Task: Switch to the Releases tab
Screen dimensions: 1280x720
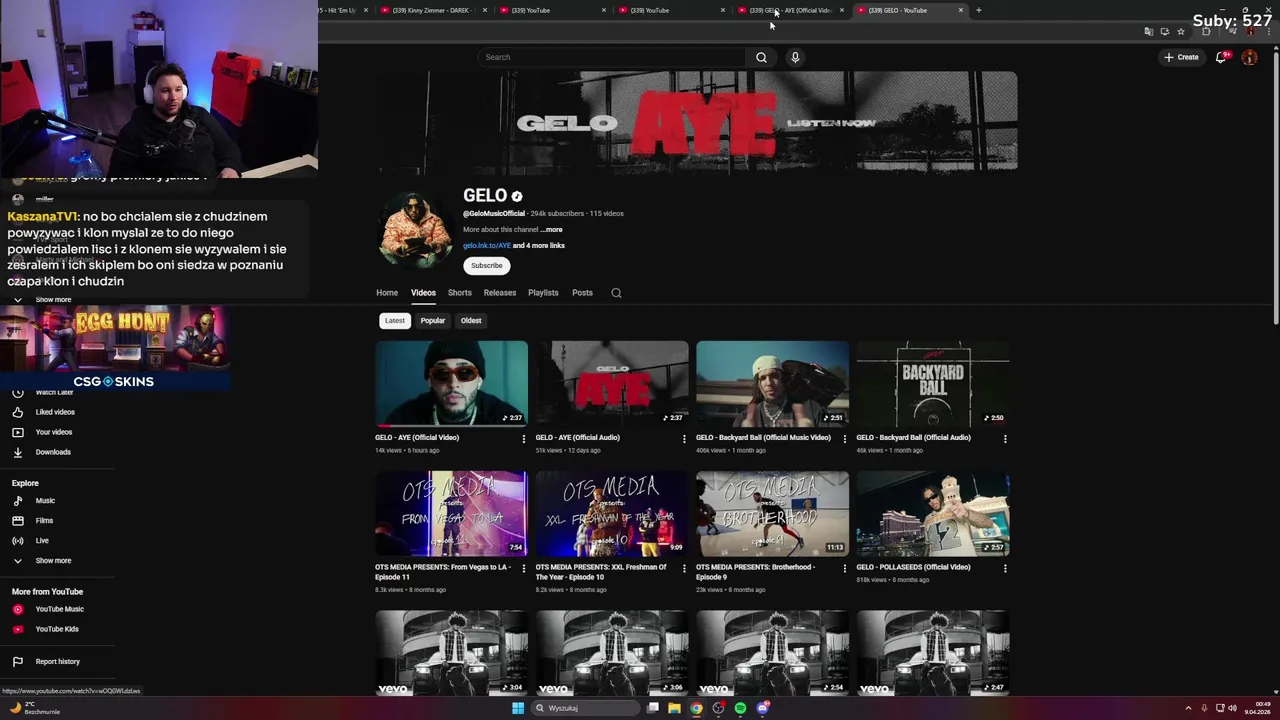Action: pyautogui.click(x=500, y=293)
